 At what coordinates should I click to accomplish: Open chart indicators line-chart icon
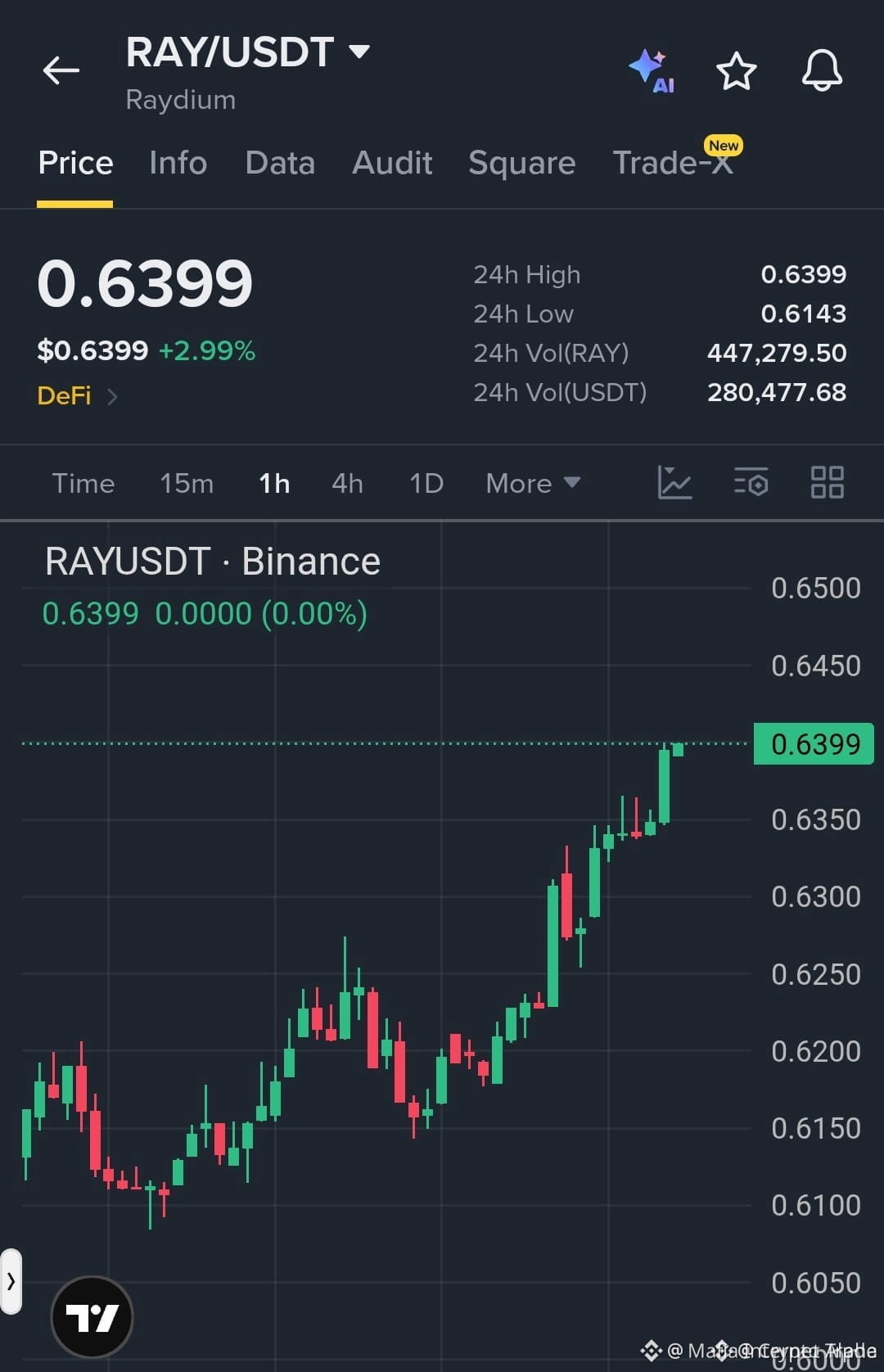[x=674, y=482]
